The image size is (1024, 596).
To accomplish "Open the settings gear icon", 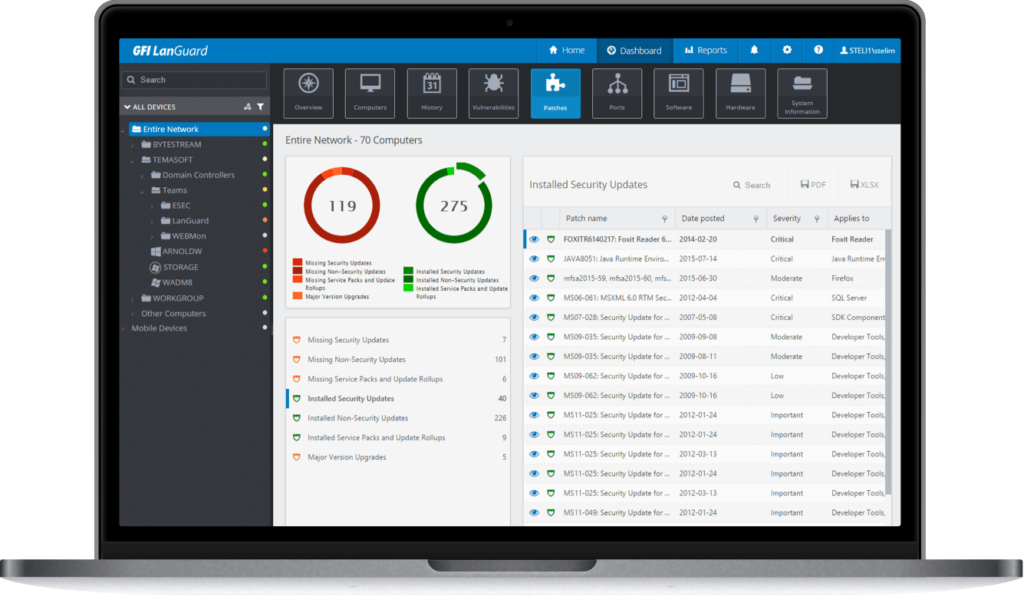I will (x=787, y=50).
